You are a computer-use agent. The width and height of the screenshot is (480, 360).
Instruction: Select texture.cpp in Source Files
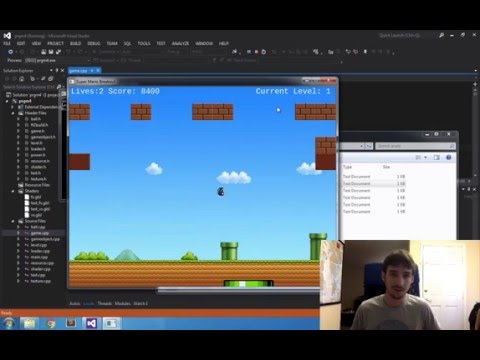[x=41, y=281]
